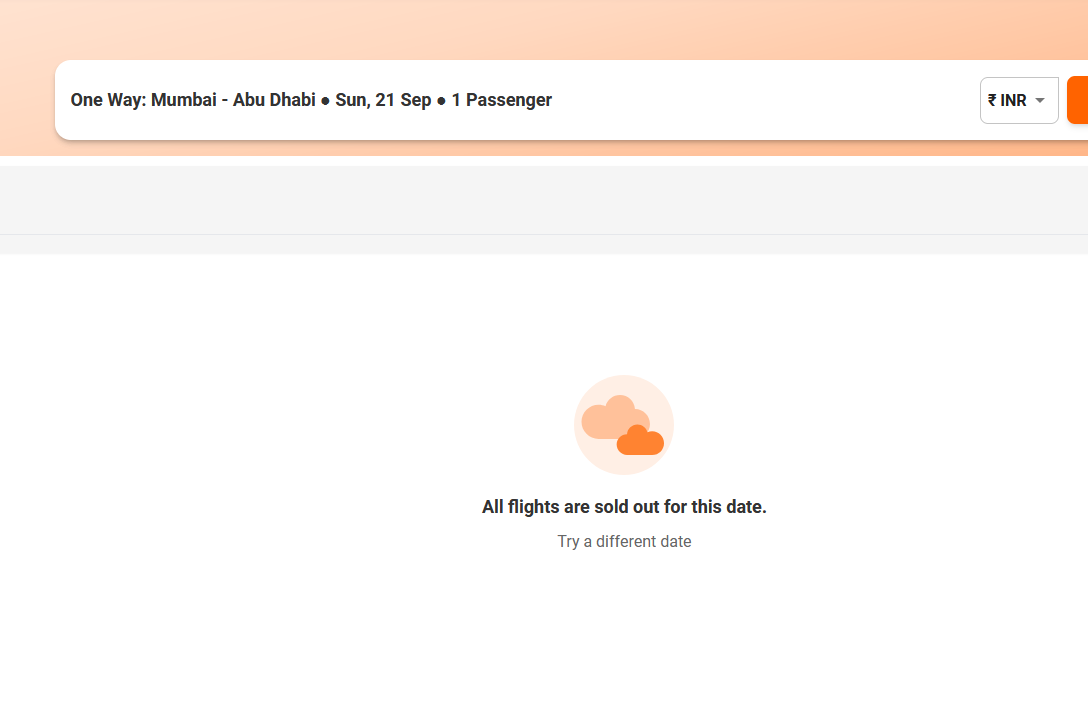Screen dimensions: 1088x704
Task: Click the 'Try a different date' text
Action: (624, 542)
